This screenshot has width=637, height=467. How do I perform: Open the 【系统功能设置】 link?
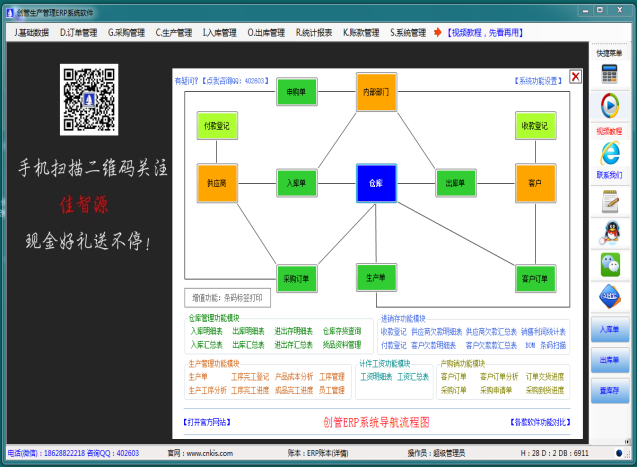click(x=539, y=80)
